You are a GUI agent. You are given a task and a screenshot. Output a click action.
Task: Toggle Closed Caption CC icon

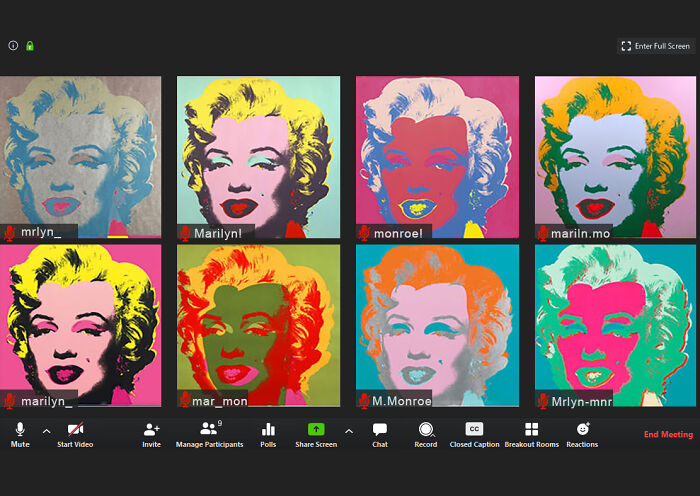pos(474,429)
